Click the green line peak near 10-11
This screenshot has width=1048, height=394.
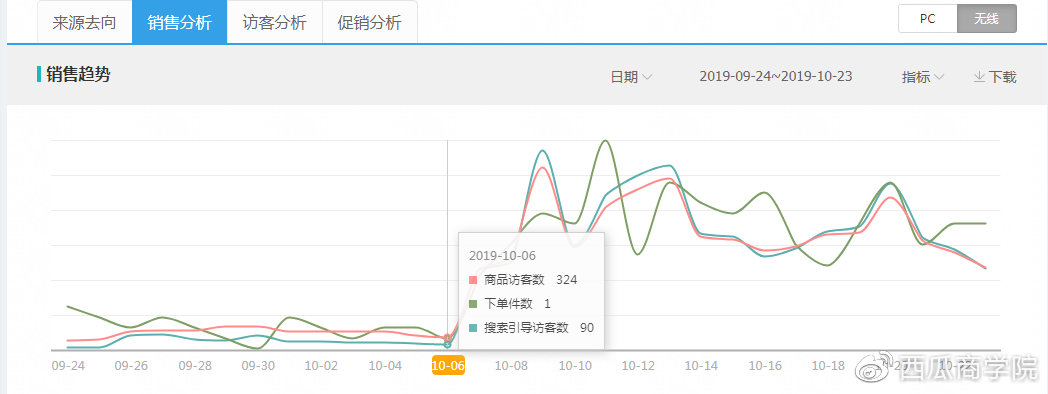click(606, 141)
